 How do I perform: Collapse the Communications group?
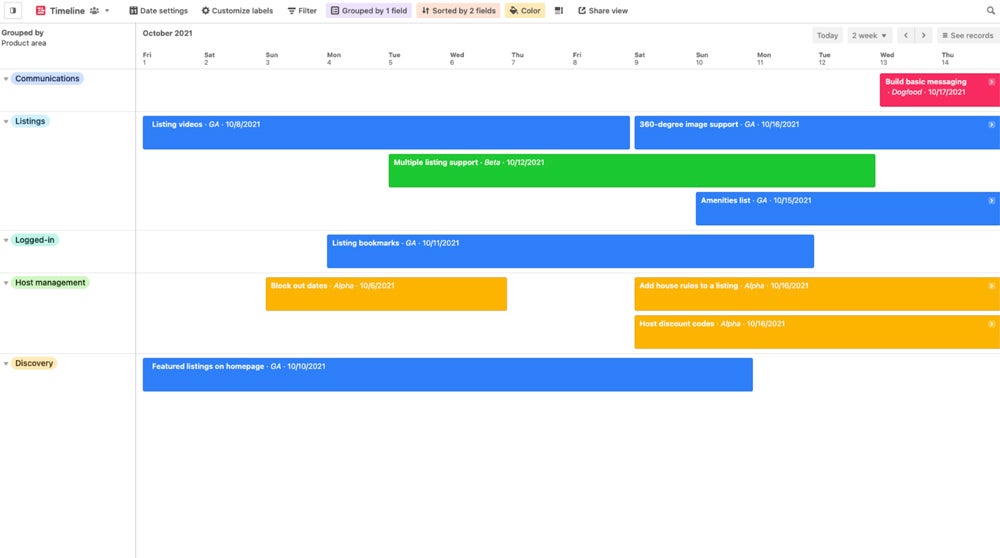(x=6, y=79)
